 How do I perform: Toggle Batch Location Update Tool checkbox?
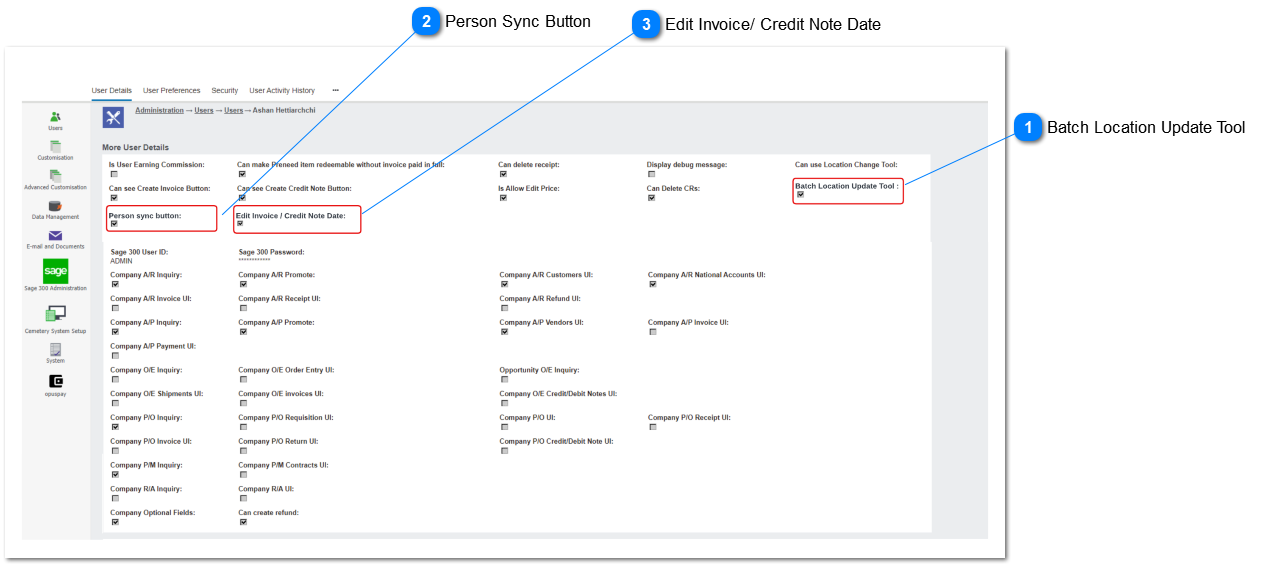pyautogui.click(x=800, y=195)
